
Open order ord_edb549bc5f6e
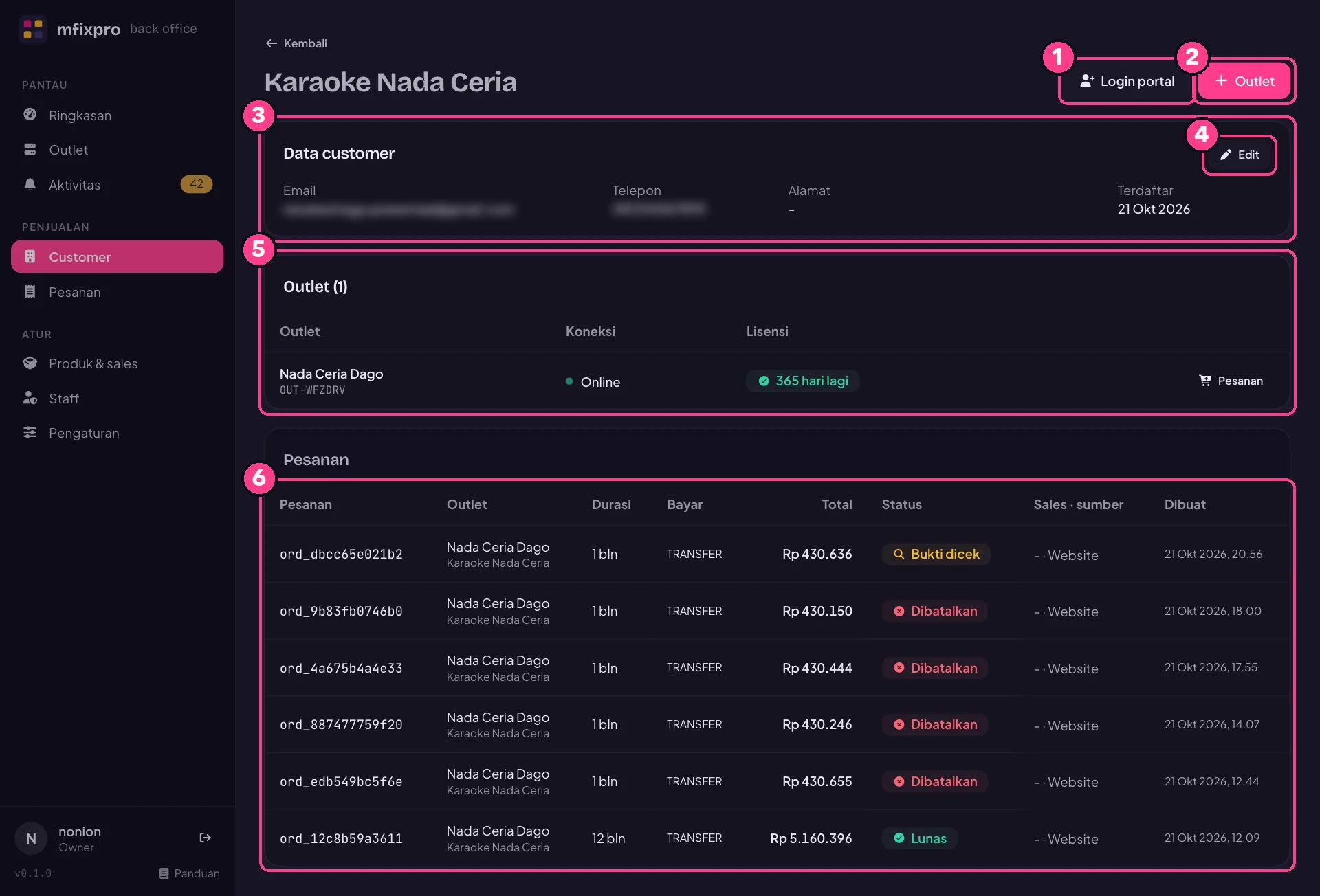341,781
